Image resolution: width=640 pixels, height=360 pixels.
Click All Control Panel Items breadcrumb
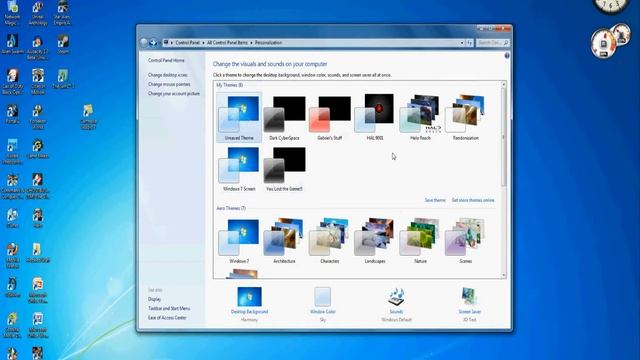(x=227, y=42)
